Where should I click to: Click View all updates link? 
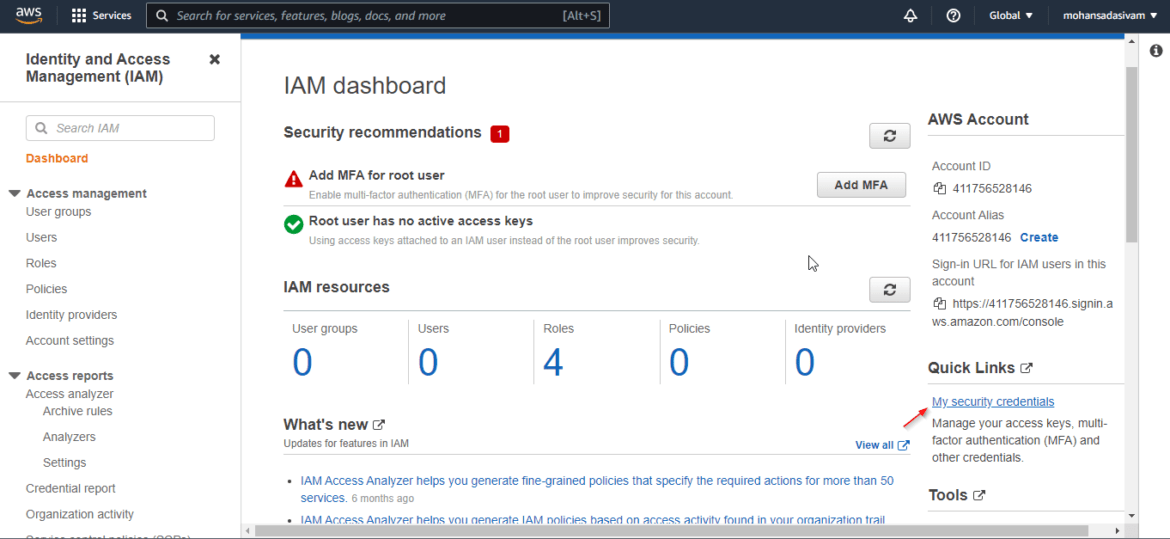(882, 445)
